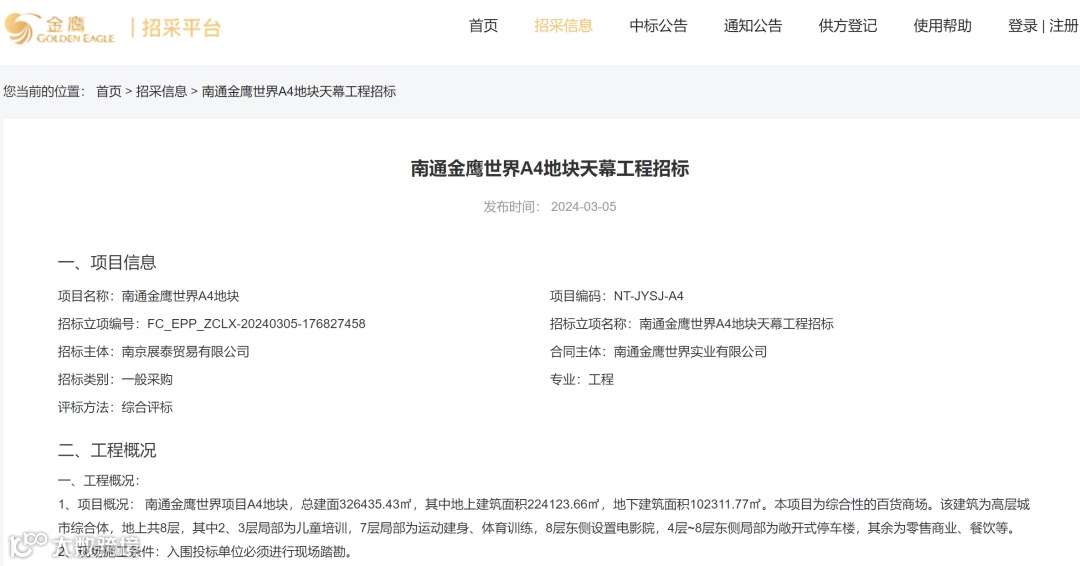Go to 通知公告 in top navigation

tap(753, 26)
